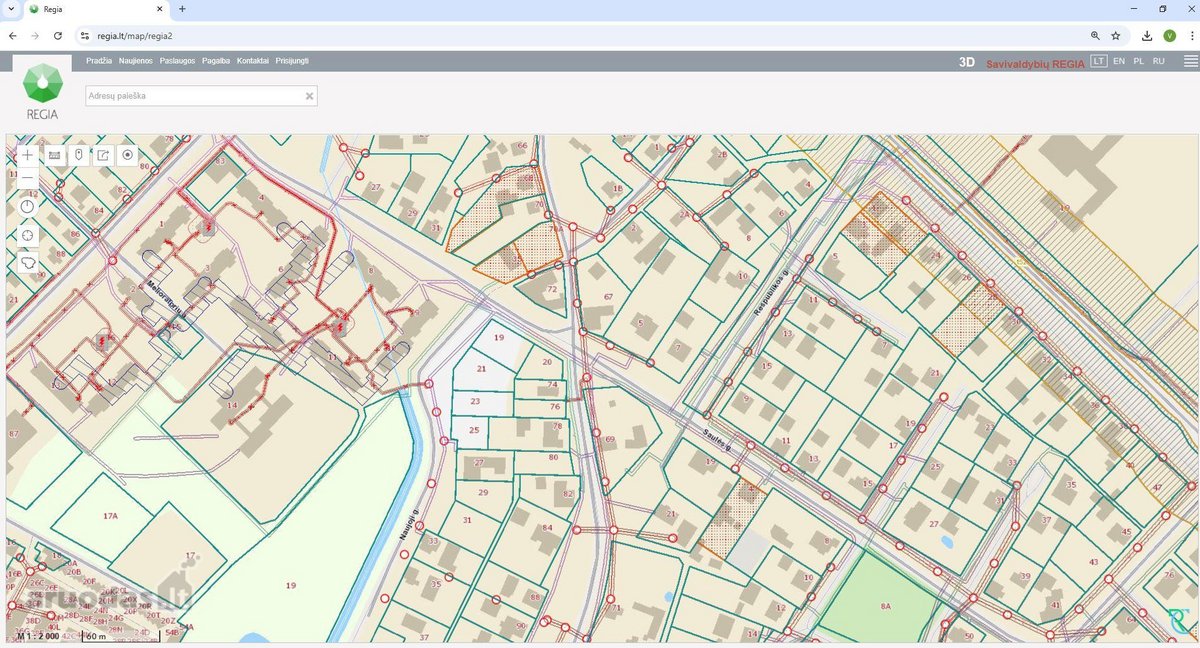Click the Savivaldybių REGIA title link
Viewport: 1200px width, 648px height.
(1035, 62)
